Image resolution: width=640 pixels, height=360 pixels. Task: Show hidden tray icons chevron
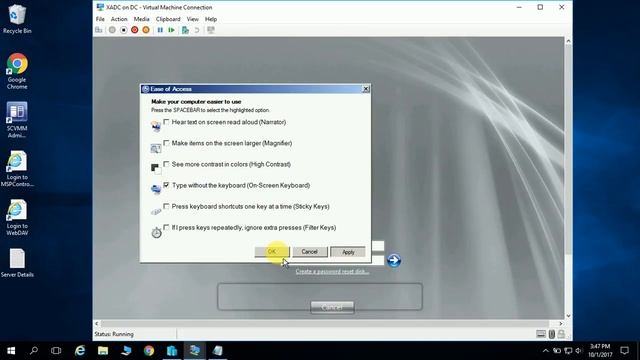(546, 351)
